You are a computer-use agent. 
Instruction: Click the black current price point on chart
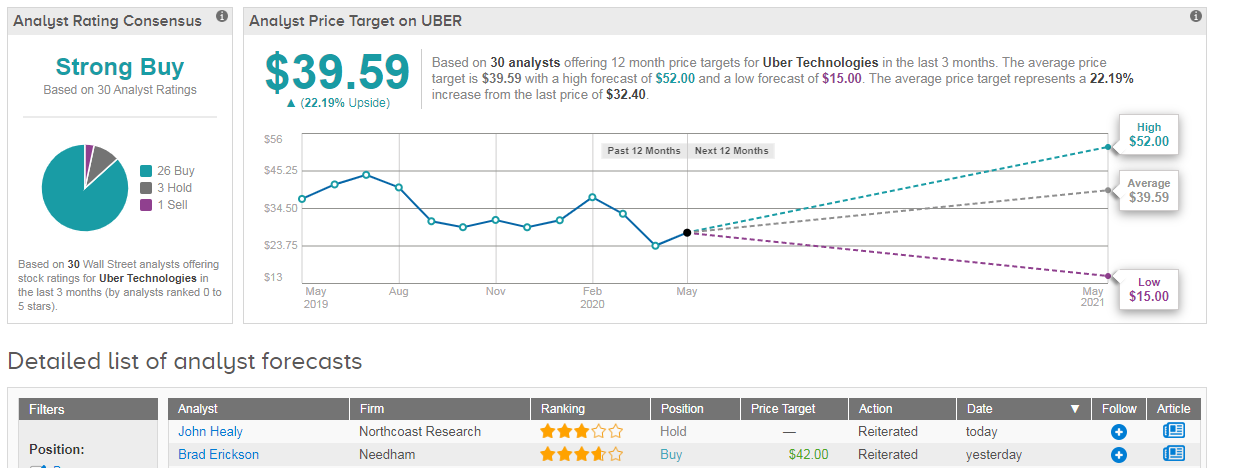click(687, 233)
